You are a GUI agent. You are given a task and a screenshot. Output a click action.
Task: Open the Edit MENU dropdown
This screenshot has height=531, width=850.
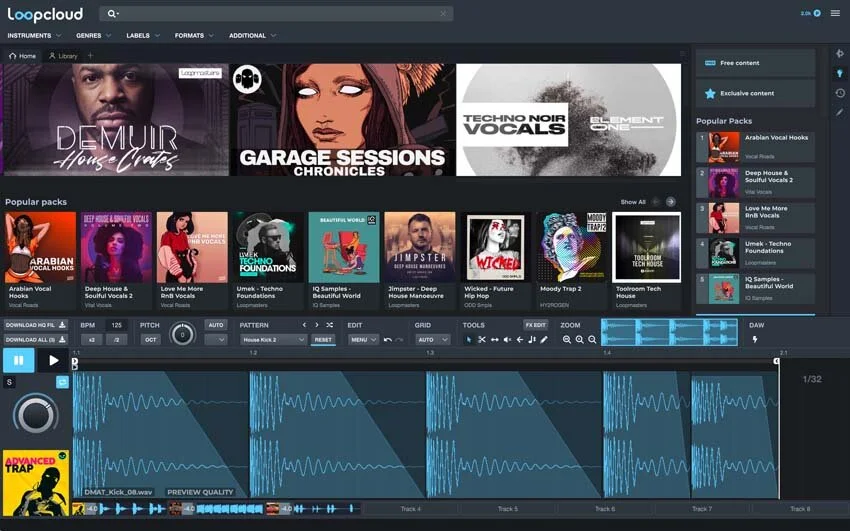pyautogui.click(x=363, y=340)
